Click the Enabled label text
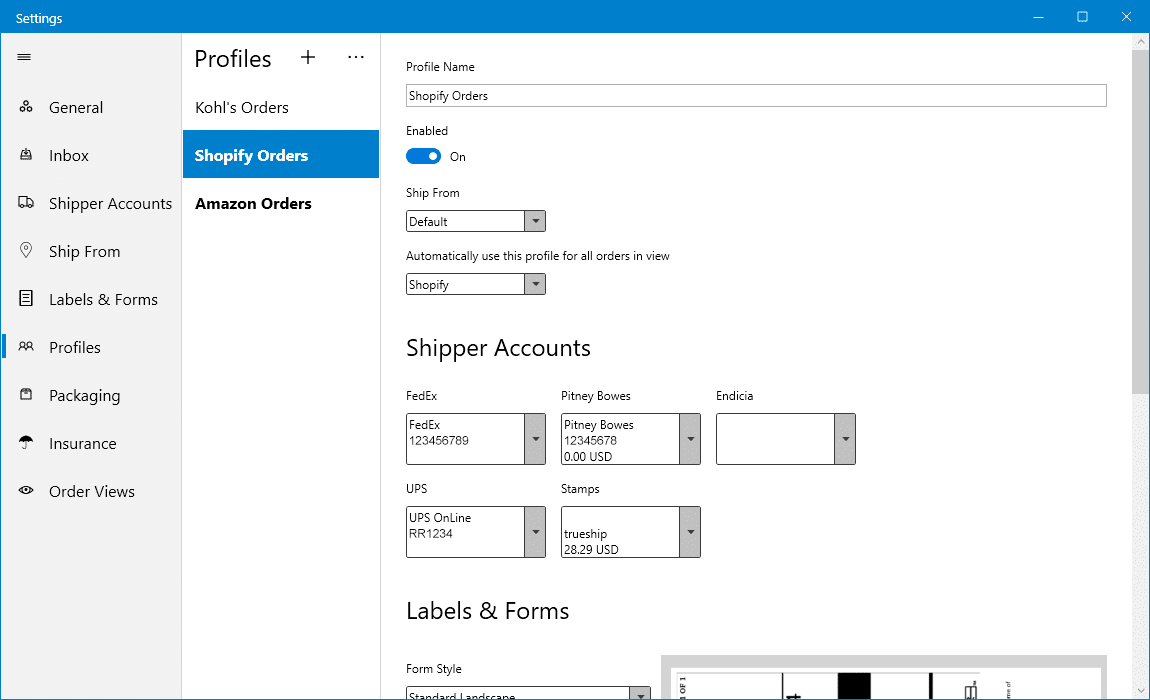The width and height of the screenshot is (1150, 700). pyautogui.click(x=427, y=131)
